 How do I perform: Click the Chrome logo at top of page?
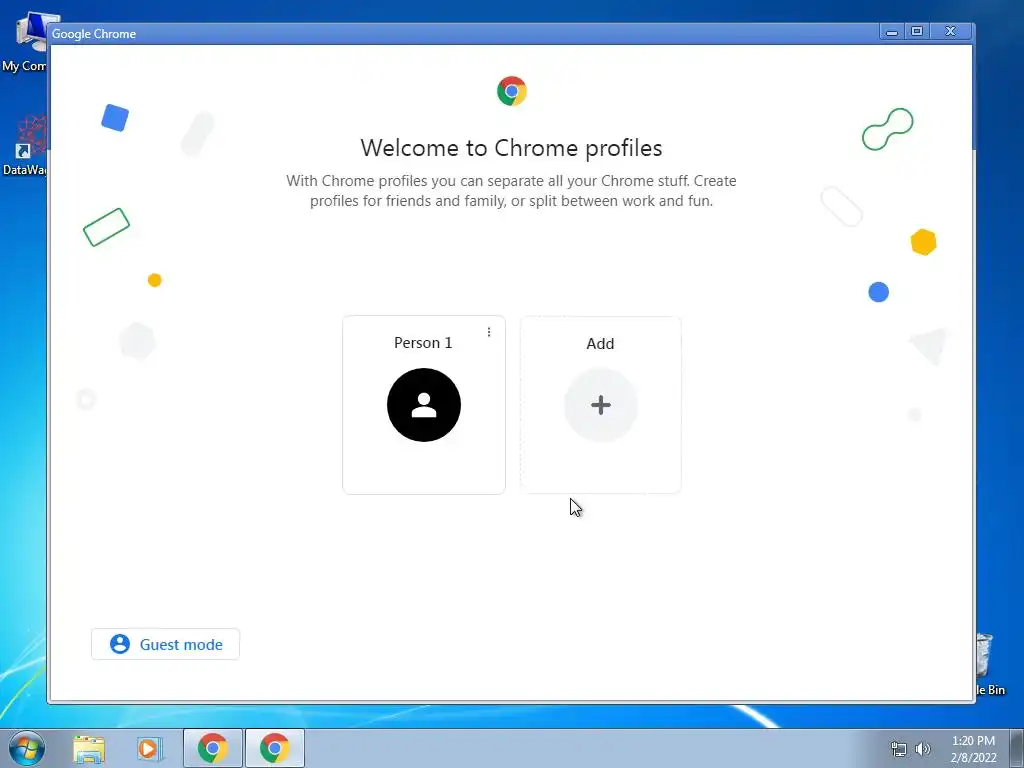point(512,91)
